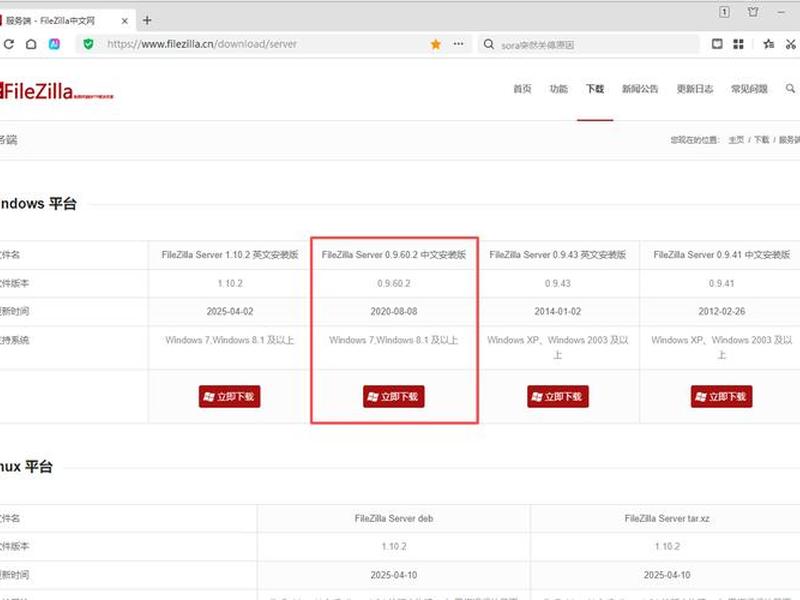
Task: Click 下载 breadcrumb link
Action: tap(761, 140)
